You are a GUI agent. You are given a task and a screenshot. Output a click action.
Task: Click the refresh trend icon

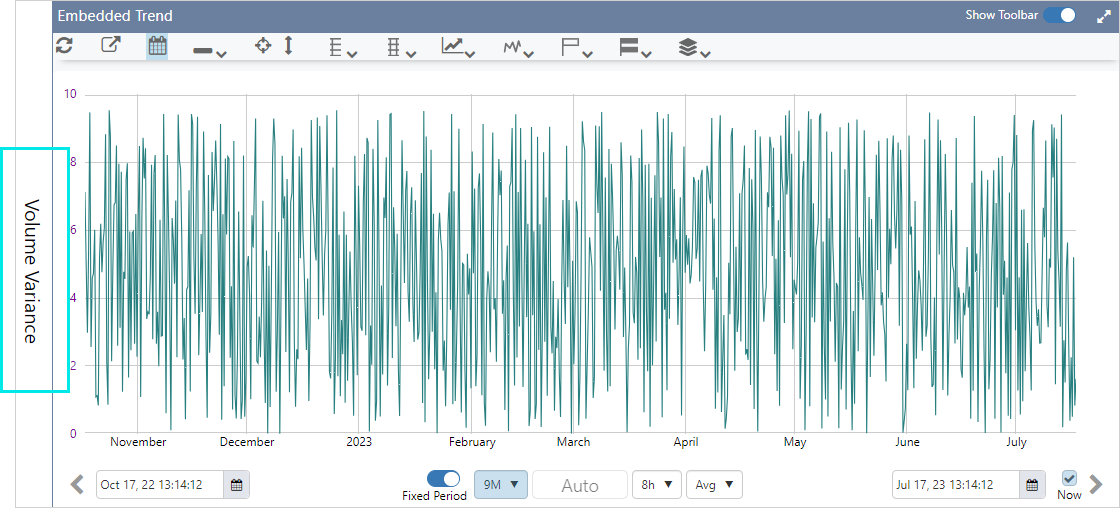(64, 46)
